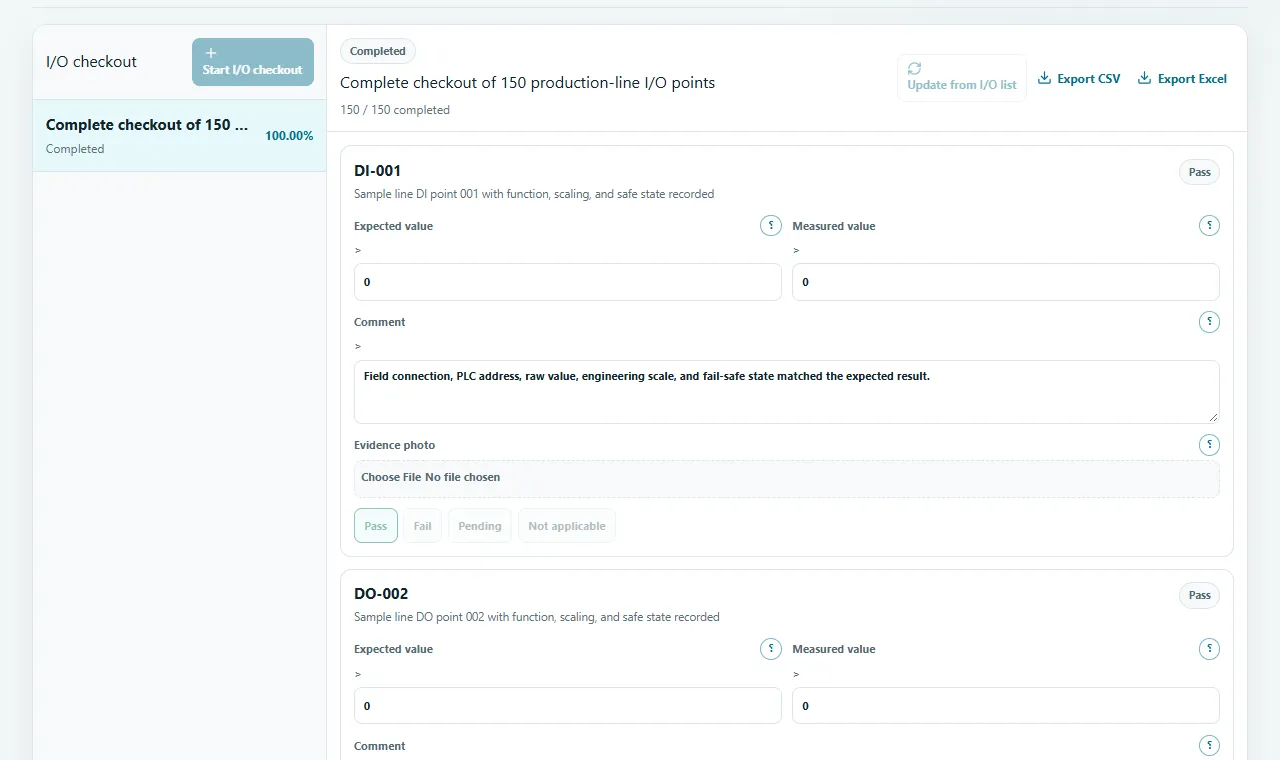Click the plus icon on Start I/O checkout
Image resolution: width=1280 pixels, height=760 pixels.
pyautogui.click(x=211, y=53)
